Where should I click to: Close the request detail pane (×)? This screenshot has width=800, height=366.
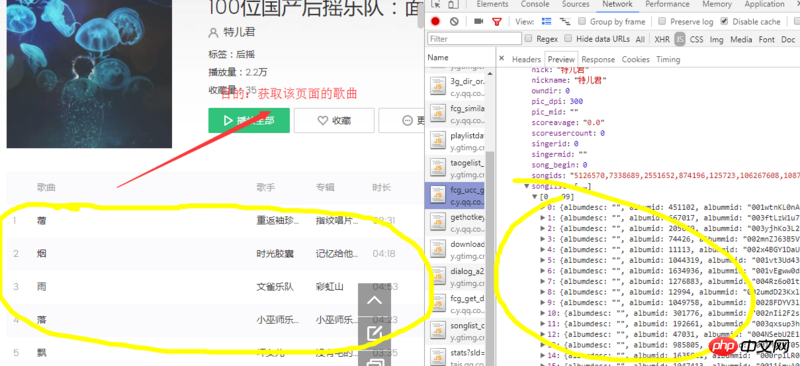[x=502, y=59]
